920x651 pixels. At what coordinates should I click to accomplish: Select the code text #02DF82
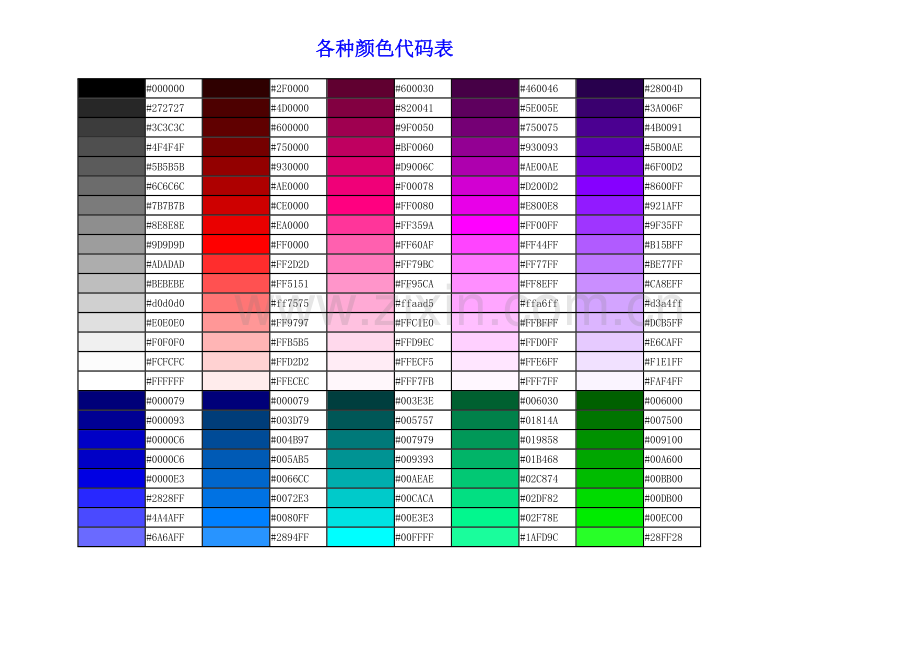(539, 499)
